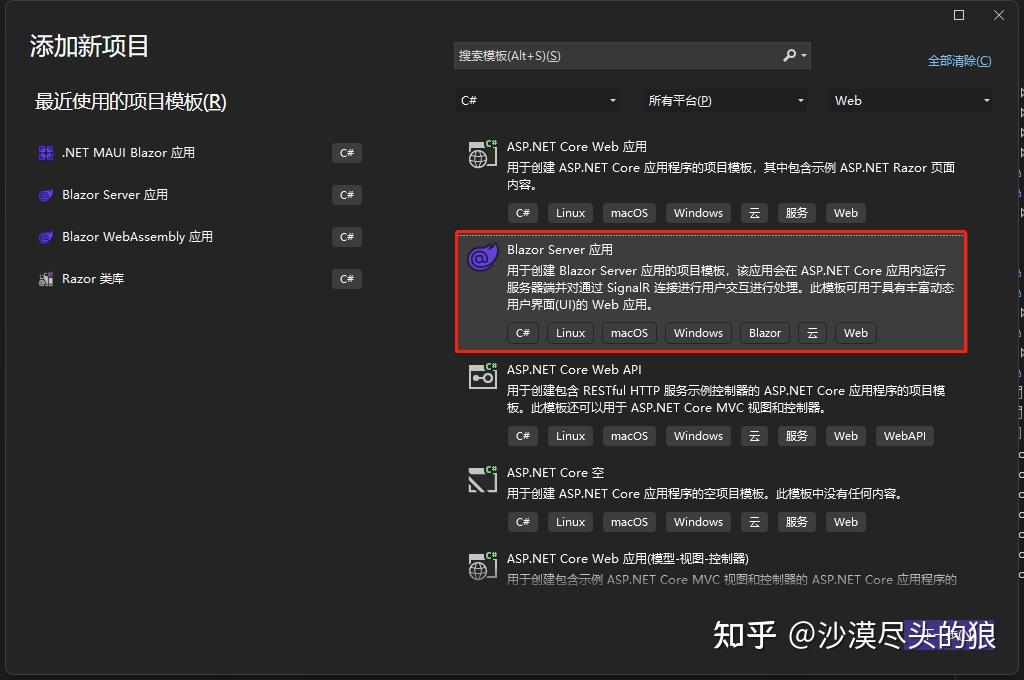Click the ASP.NET Core Web 应用 template icon
Viewport: 1024px width, 680px height.
click(x=482, y=153)
